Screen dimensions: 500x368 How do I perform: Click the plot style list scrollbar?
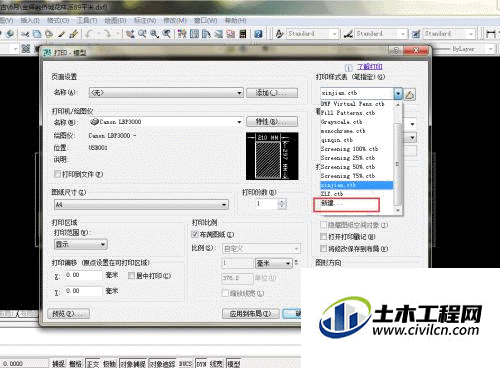pyautogui.click(x=397, y=157)
